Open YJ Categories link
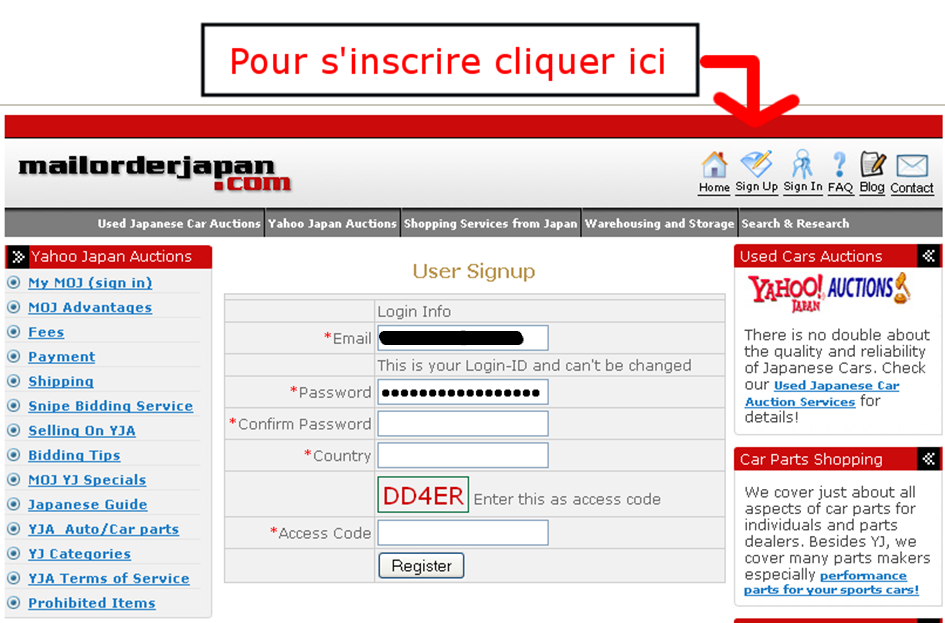Screen dimensions: 945x623 click(x=79, y=554)
